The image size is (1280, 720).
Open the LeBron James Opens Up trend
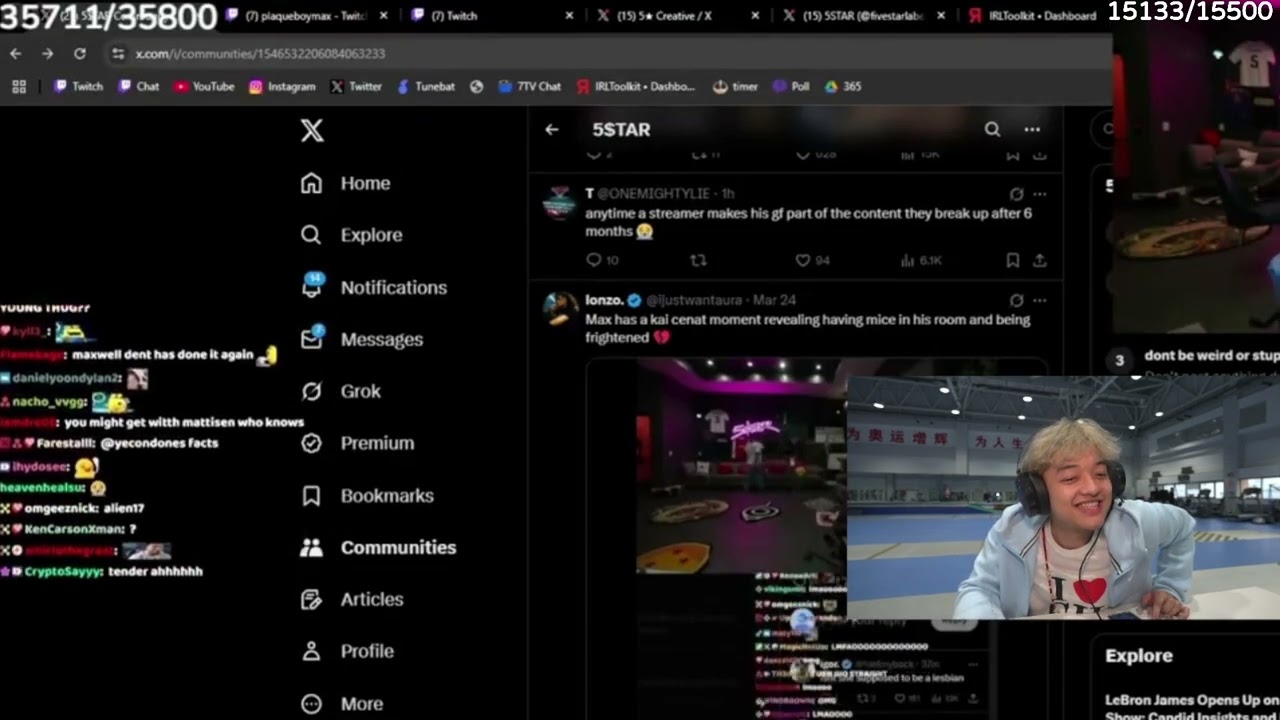pyautogui.click(x=1192, y=708)
